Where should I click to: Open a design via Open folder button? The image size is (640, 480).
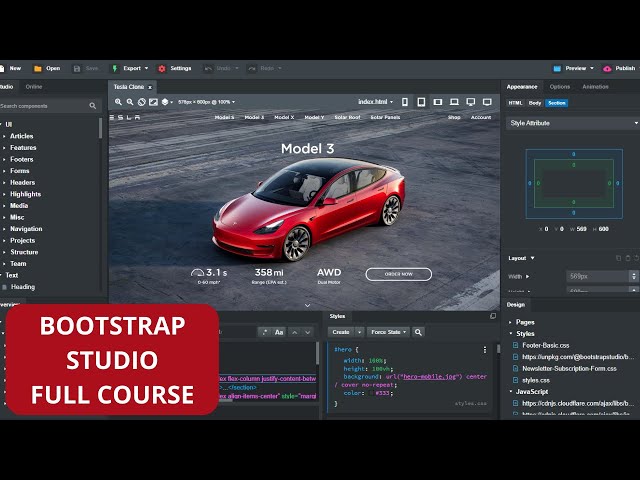pos(47,68)
